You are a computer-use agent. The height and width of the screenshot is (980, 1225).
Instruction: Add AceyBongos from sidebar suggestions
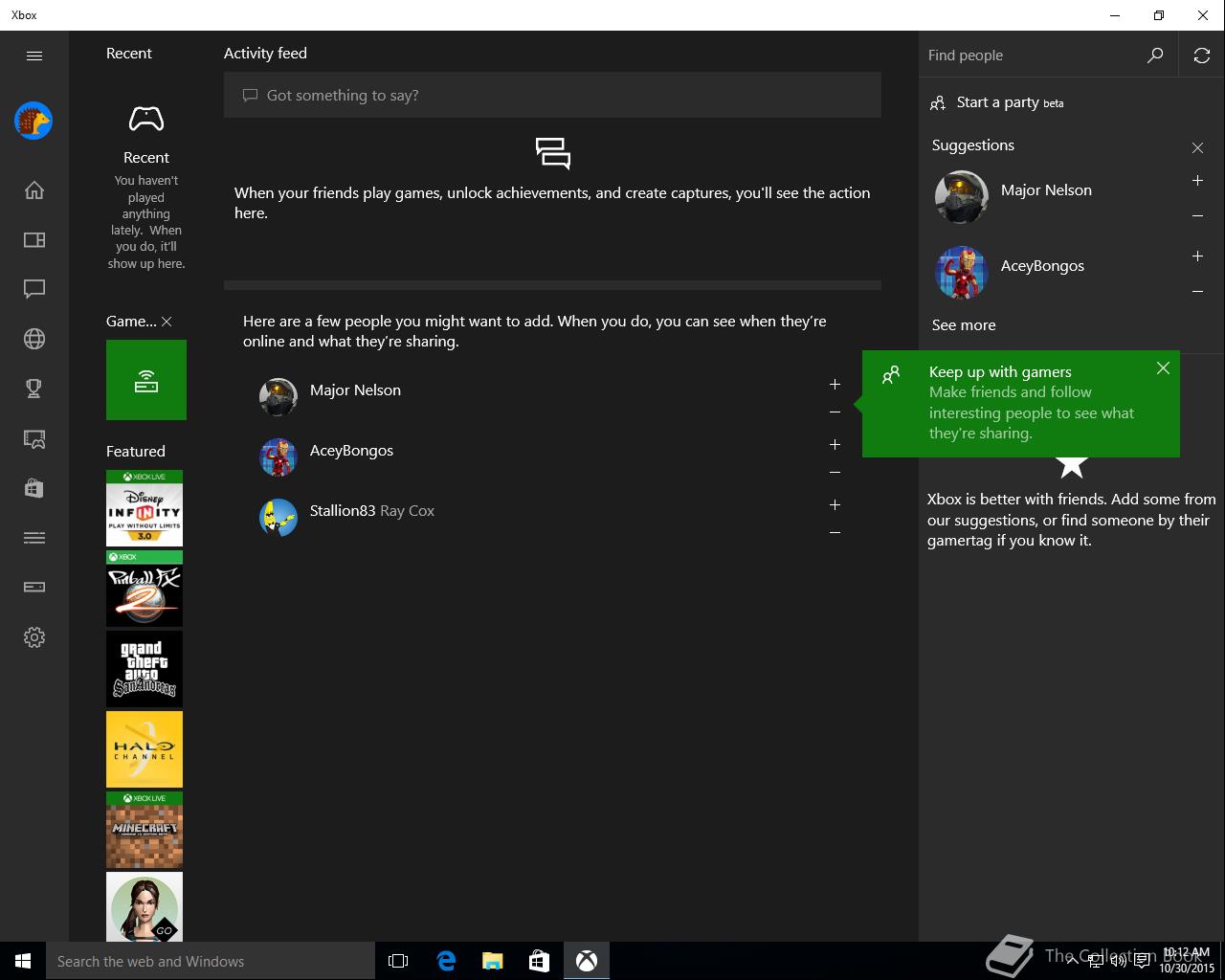(x=1197, y=256)
